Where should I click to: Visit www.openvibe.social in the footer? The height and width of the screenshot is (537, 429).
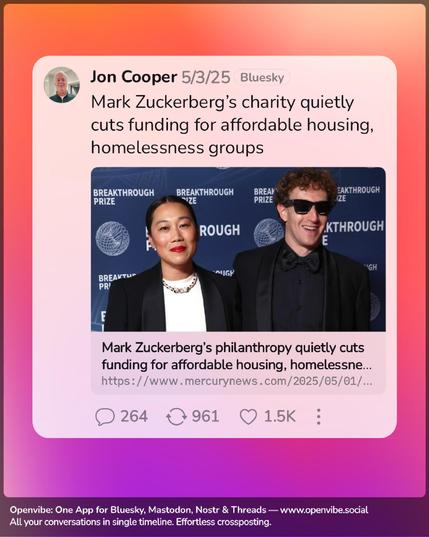pyautogui.click(x=324, y=510)
